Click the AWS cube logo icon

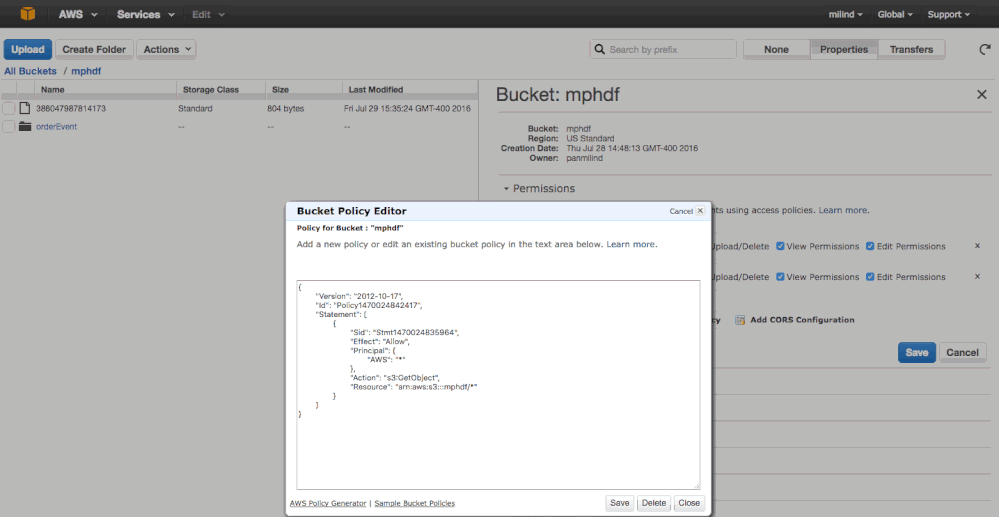point(27,13)
